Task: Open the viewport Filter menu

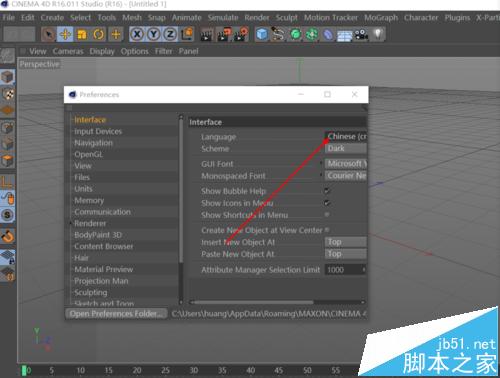Action: 163,51
